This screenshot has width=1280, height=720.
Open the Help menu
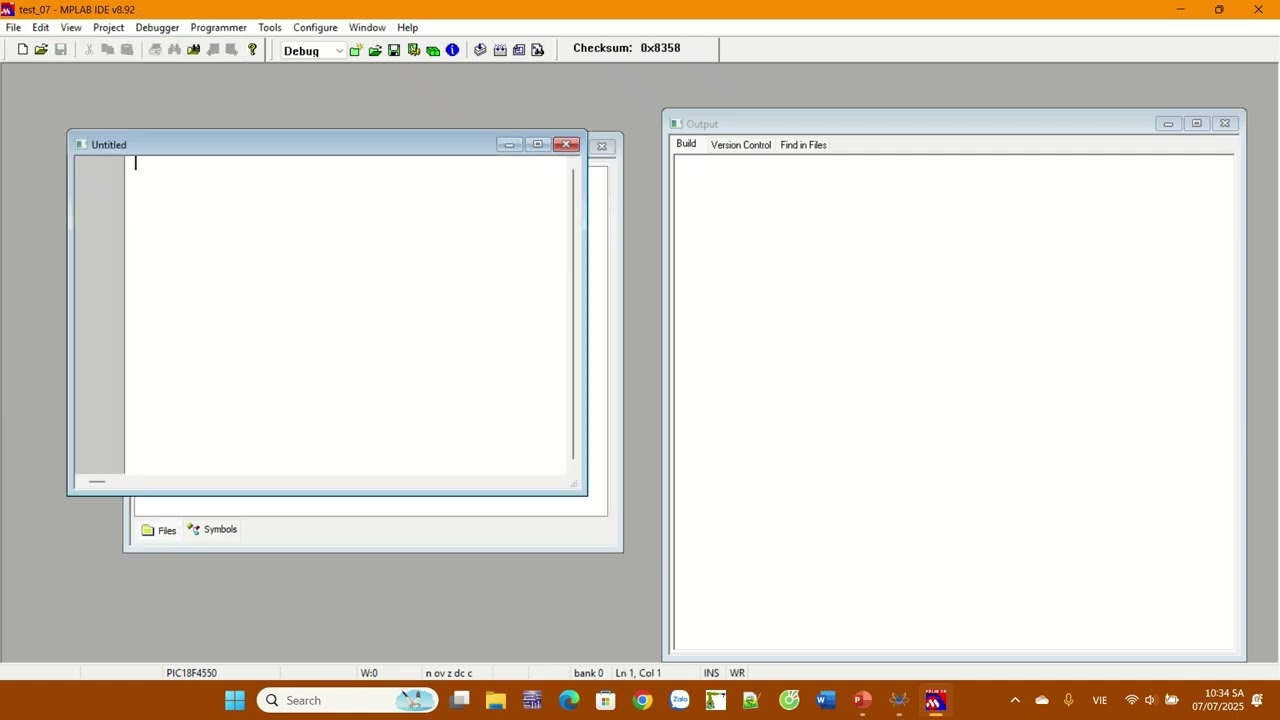pyautogui.click(x=407, y=27)
